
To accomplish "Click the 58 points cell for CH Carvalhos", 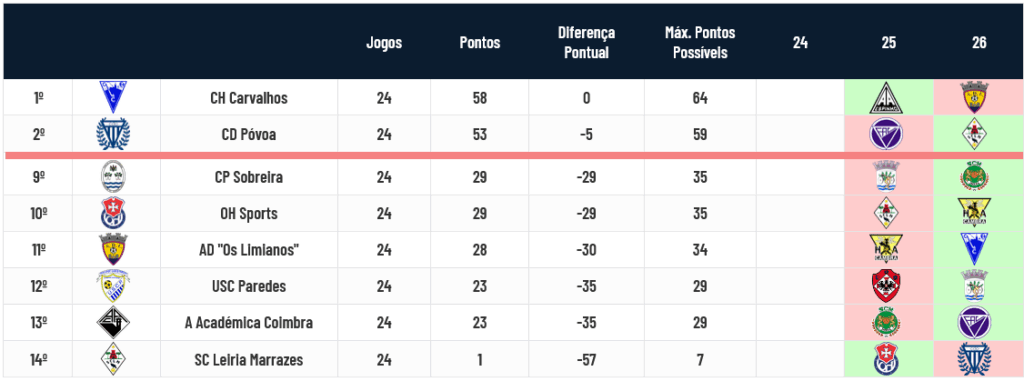I will click(x=480, y=98).
